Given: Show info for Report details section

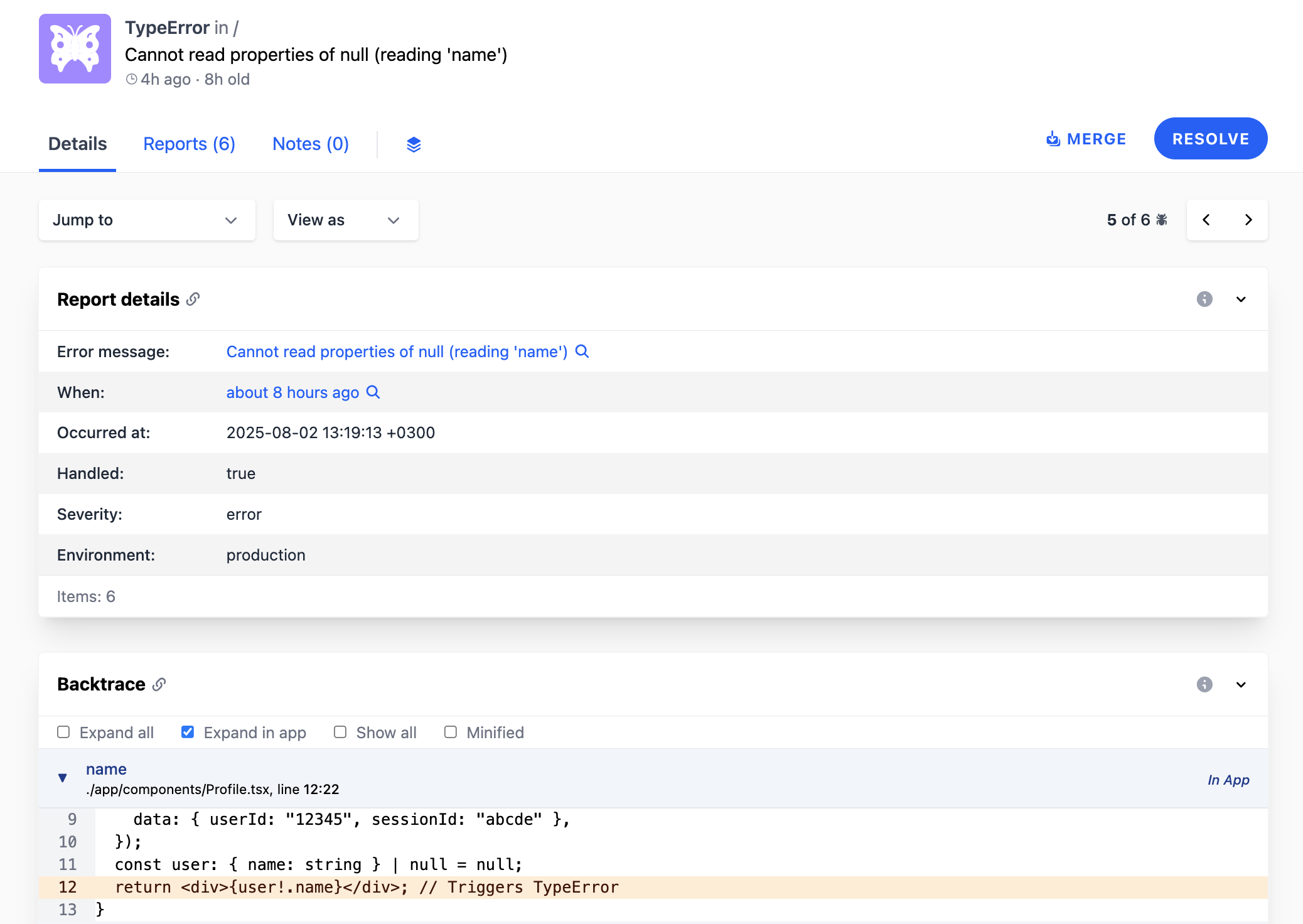Looking at the screenshot, I should coord(1204,299).
